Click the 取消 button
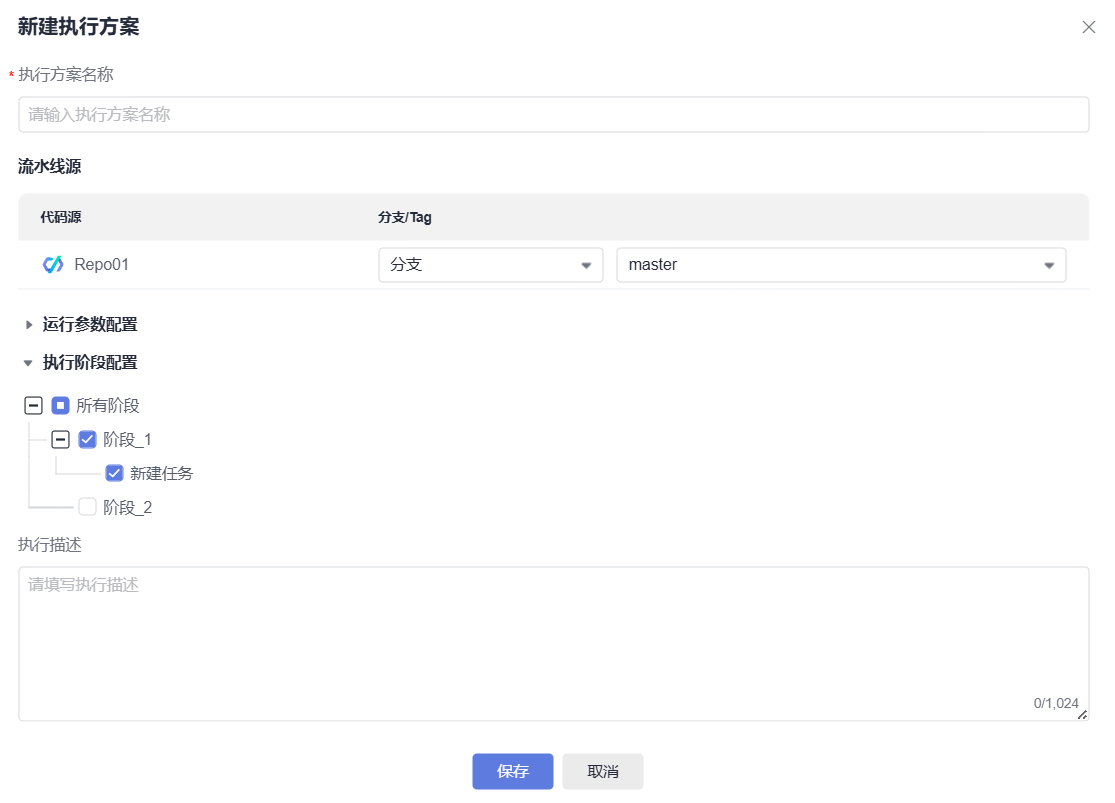This screenshot has height=803, width=1115. [602, 772]
